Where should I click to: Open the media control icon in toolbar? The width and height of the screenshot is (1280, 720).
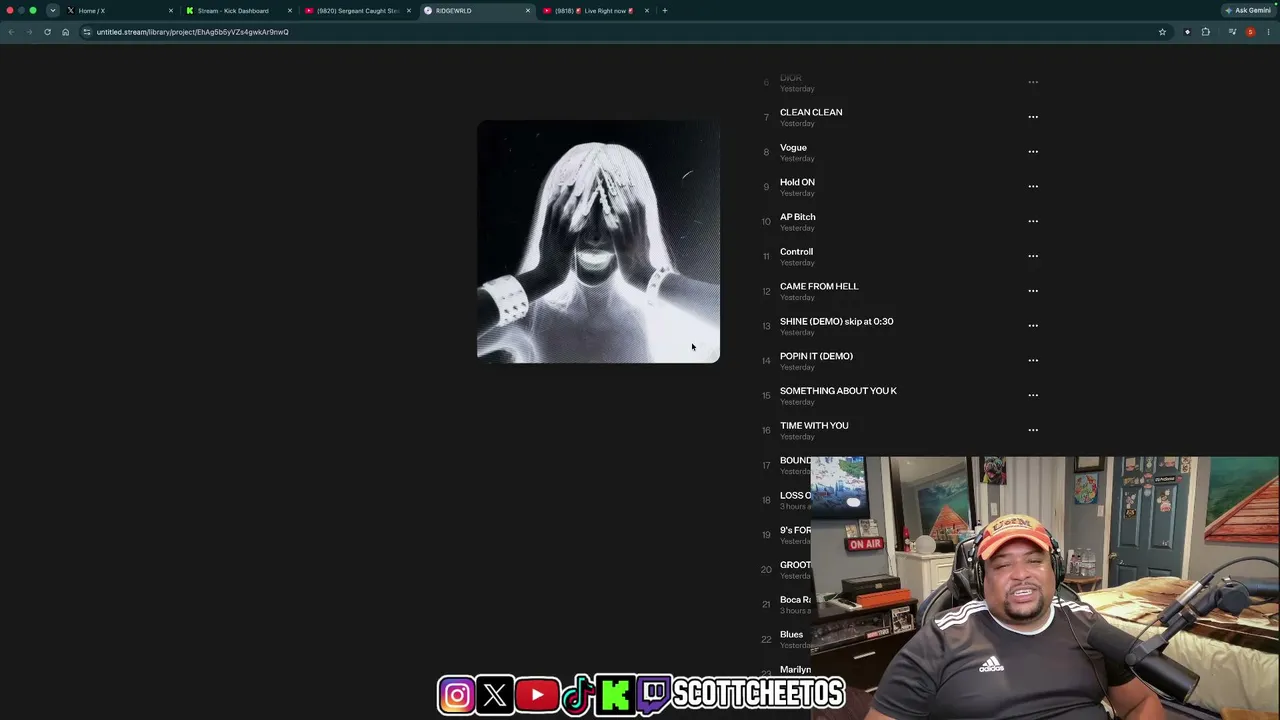1232,32
